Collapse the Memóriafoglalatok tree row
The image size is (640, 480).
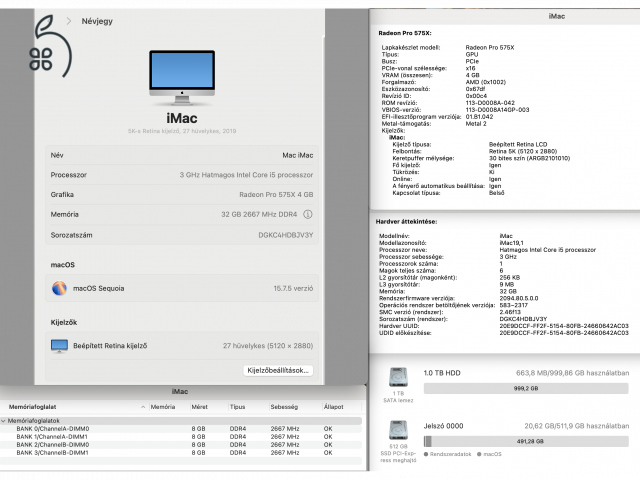[3, 420]
